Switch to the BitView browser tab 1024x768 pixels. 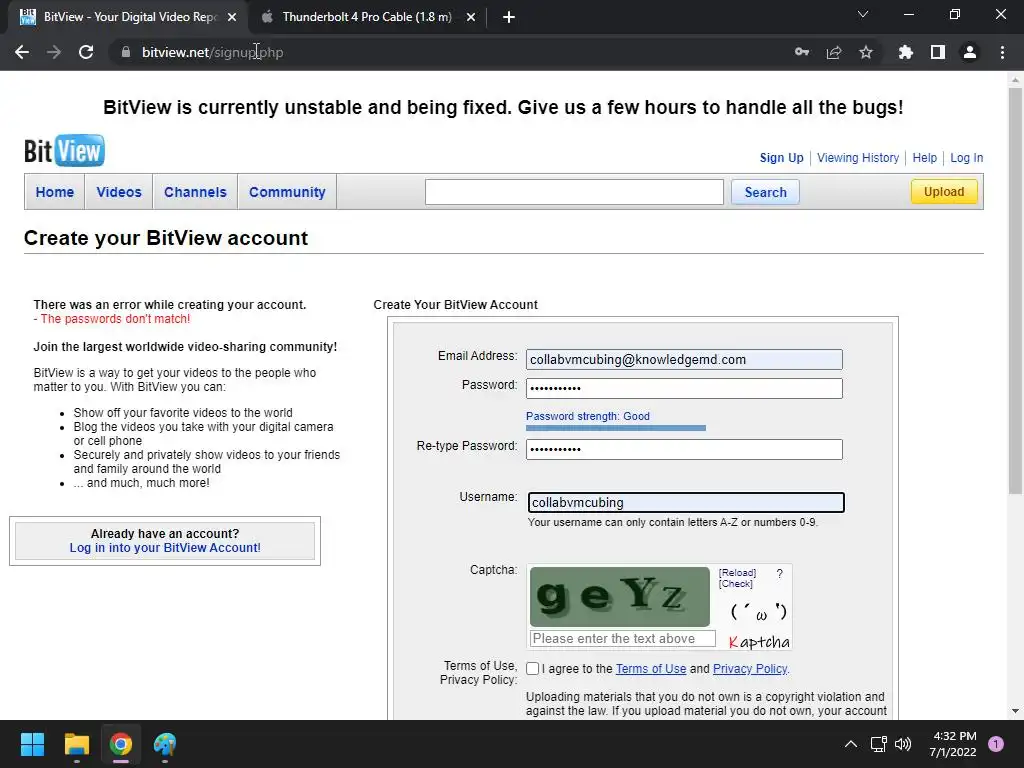[127, 17]
